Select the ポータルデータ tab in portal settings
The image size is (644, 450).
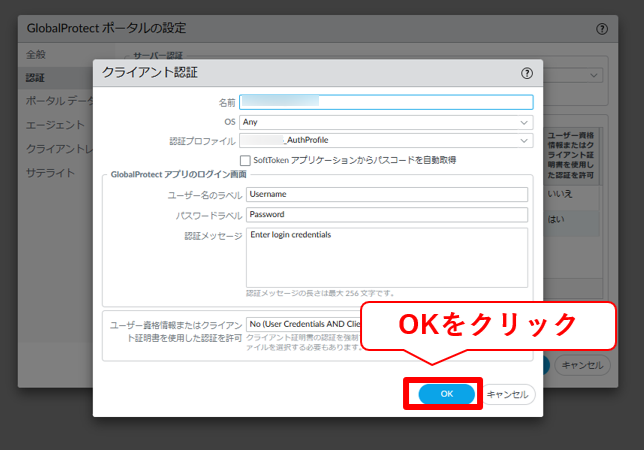point(60,101)
